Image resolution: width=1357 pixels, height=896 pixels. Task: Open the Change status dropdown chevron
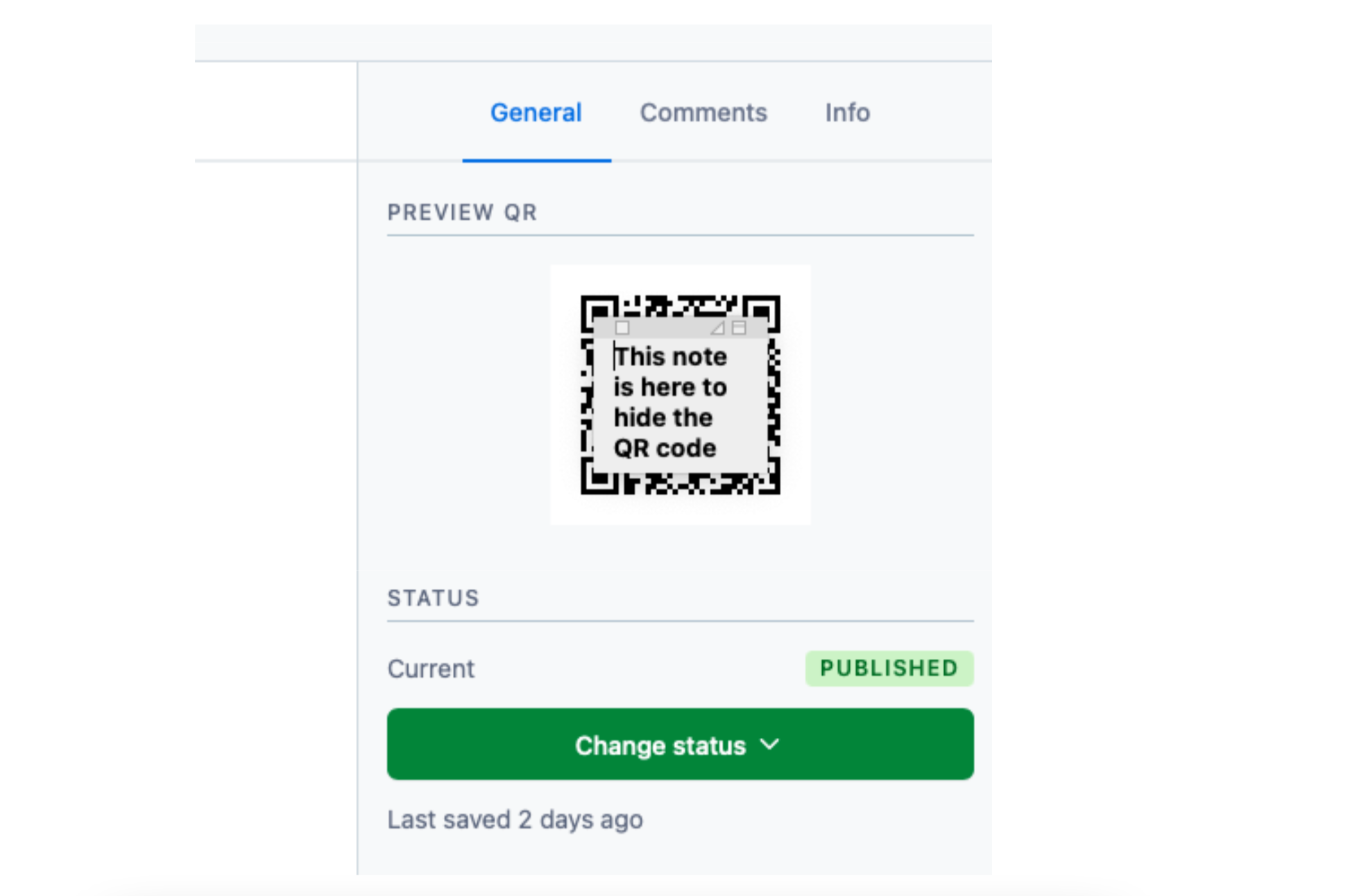coord(770,745)
